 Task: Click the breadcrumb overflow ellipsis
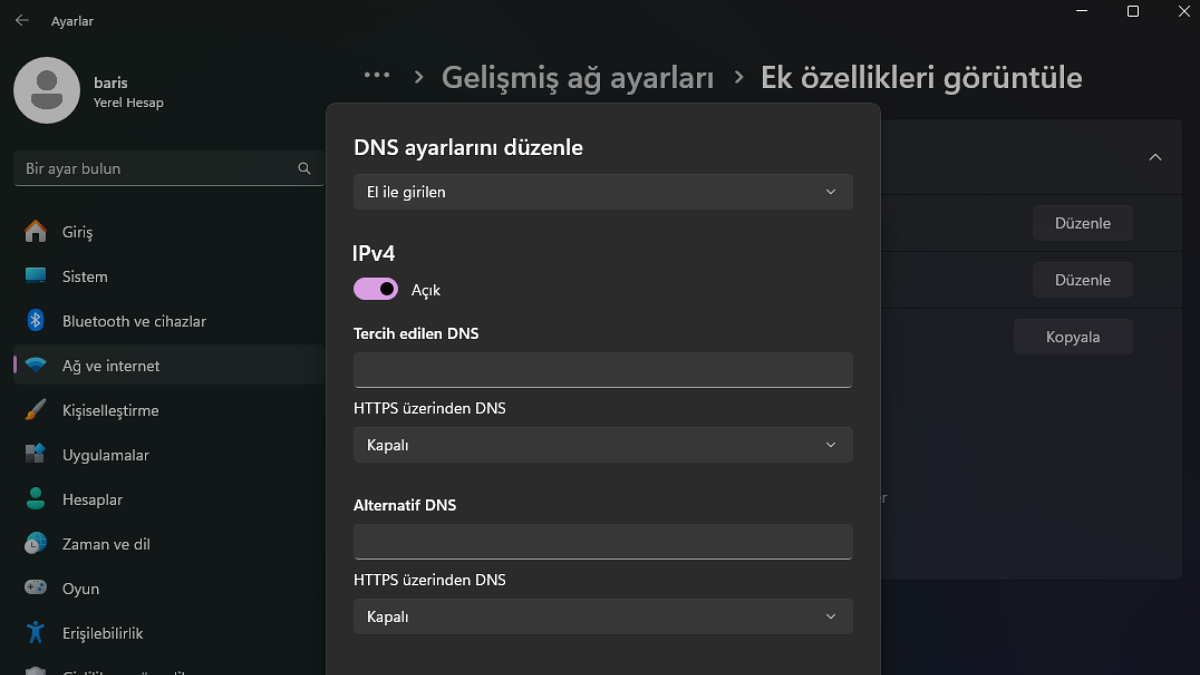click(x=376, y=74)
